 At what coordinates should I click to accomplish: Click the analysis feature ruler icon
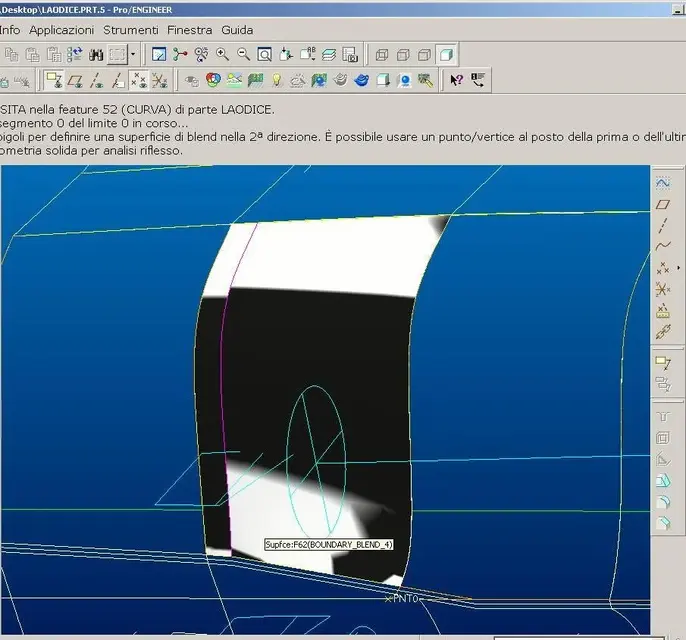tap(663, 311)
